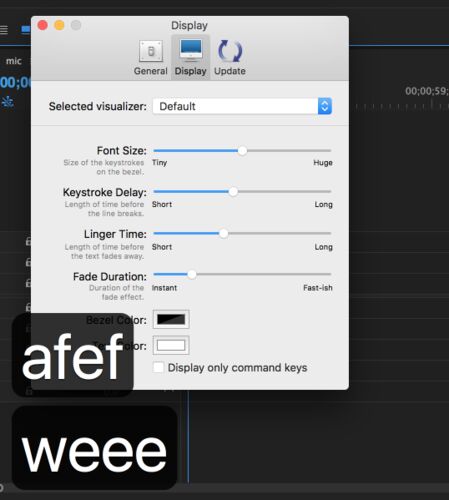
Task: Click the Fade Duration slider knob
Action: coord(192,274)
